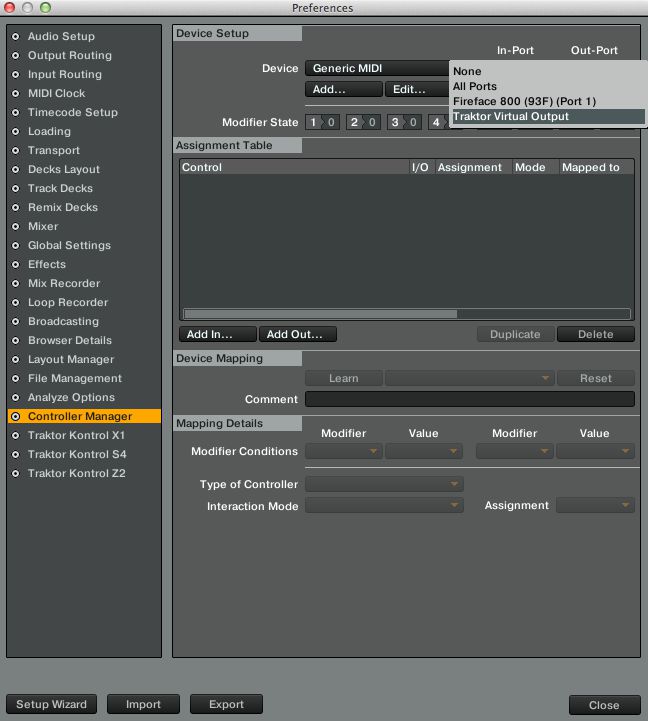Image resolution: width=648 pixels, height=721 pixels.
Task: Click the Edit... device button
Action: pos(417,89)
